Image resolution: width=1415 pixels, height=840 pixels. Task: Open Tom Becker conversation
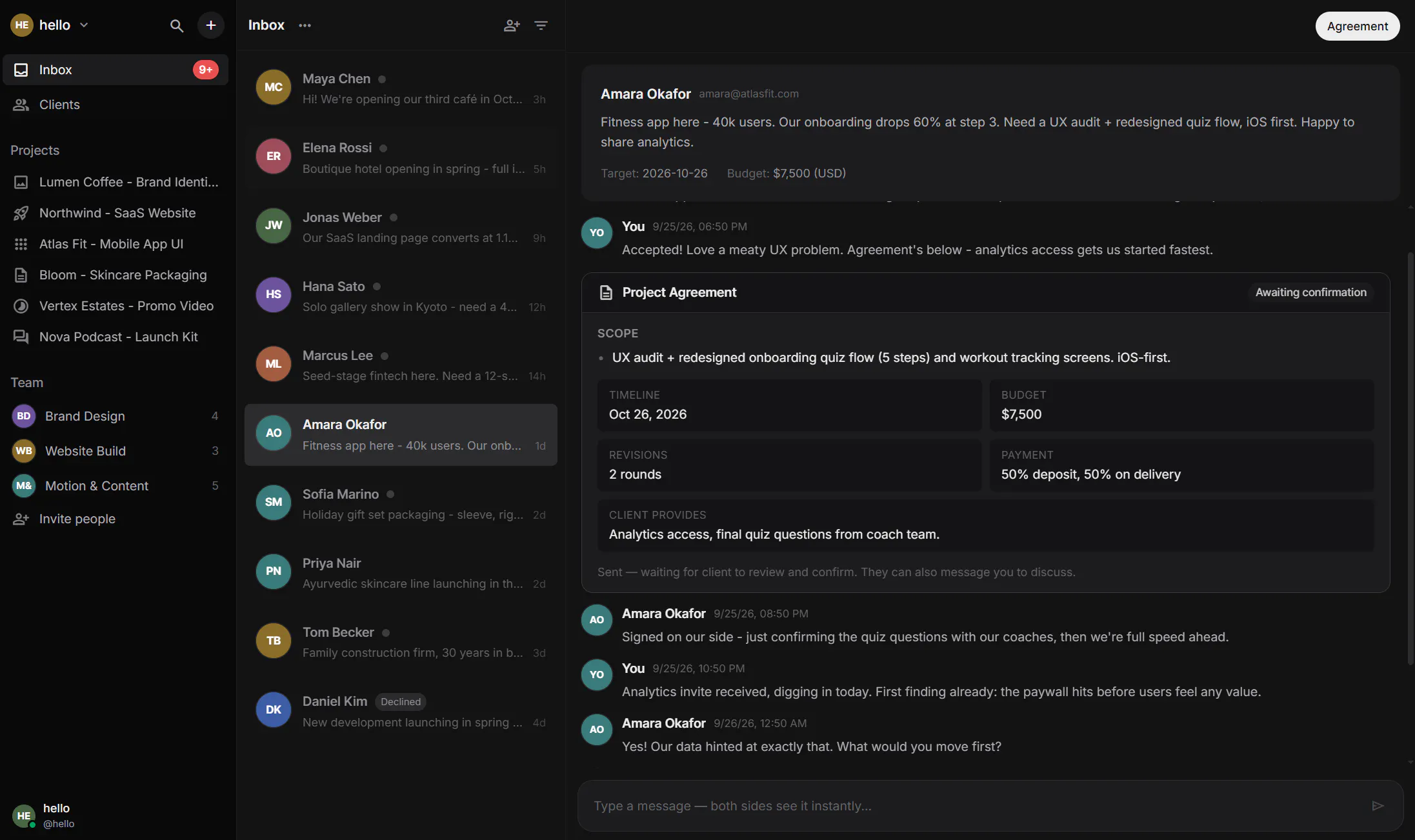click(x=401, y=642)
